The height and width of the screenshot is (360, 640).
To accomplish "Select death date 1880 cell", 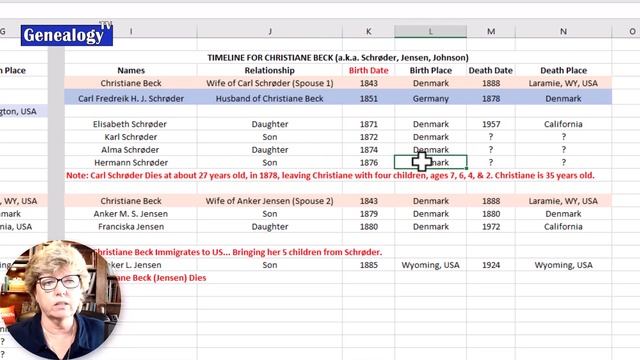I will tap(491, 213).
